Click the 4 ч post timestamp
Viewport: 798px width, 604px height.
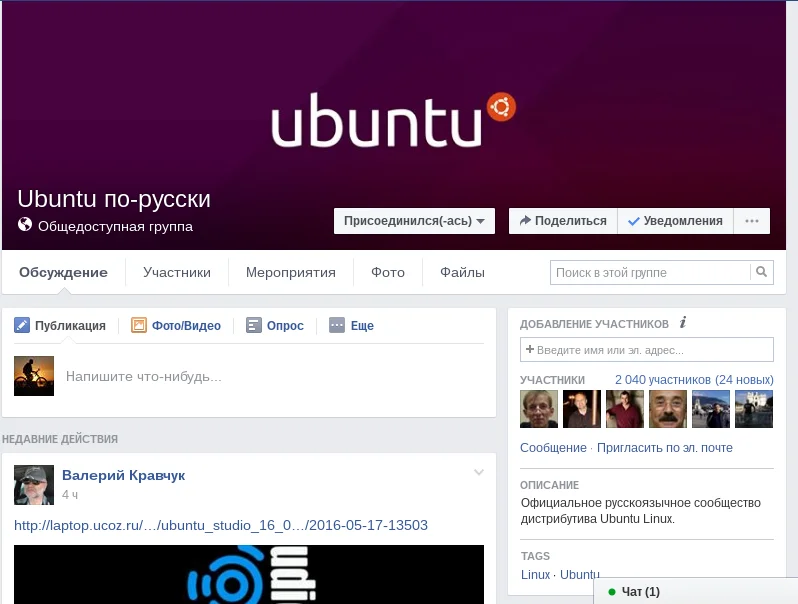[70, 495]
